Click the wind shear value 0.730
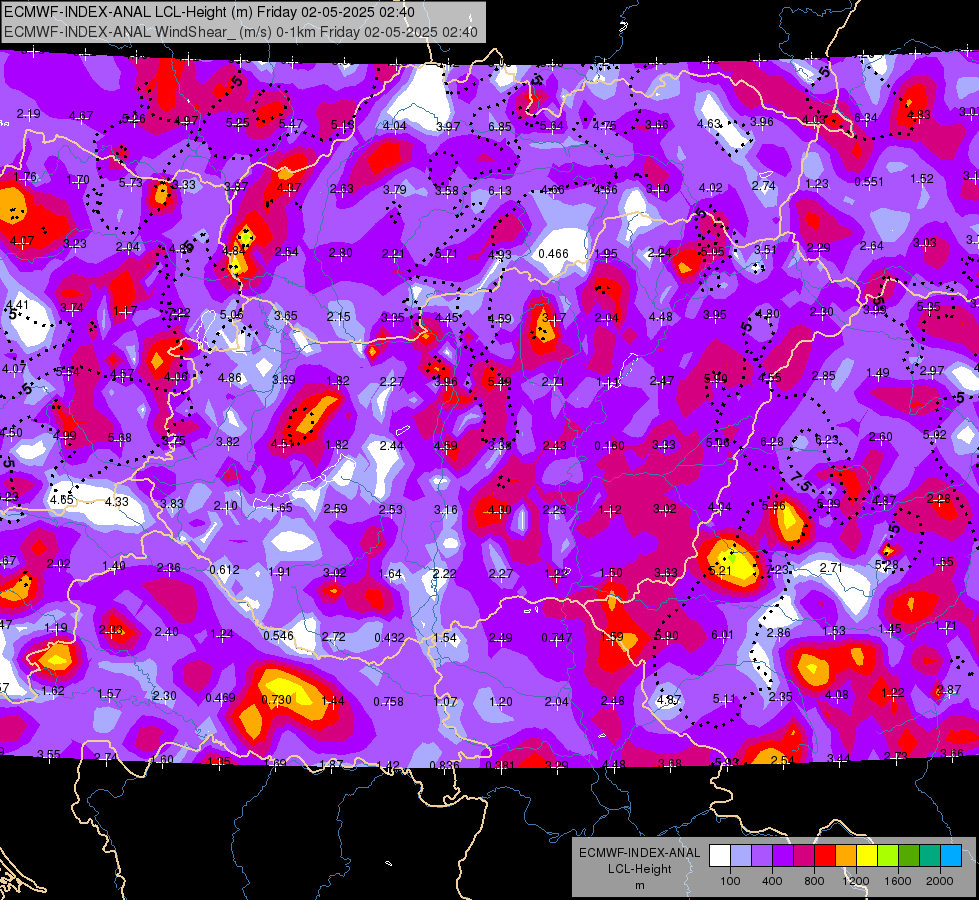The width and height of the screenshot is (979, 900). click(x=277, y=700)
